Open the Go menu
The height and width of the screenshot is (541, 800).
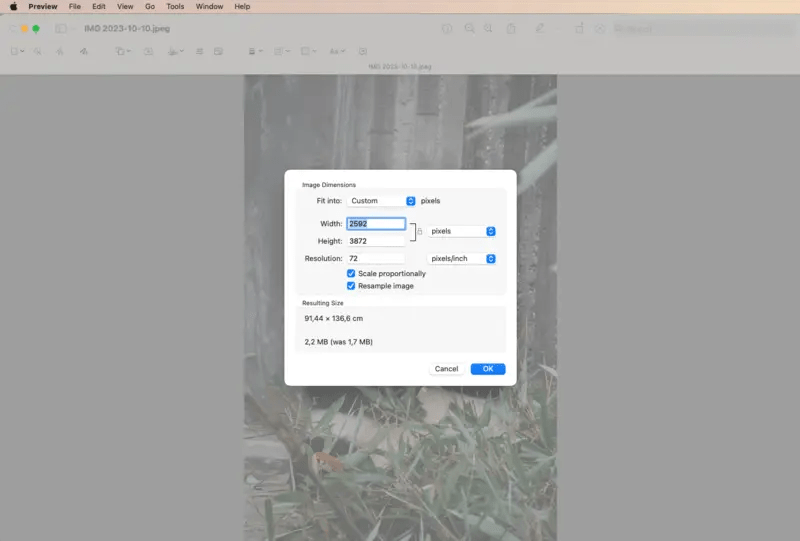point(149,7)
